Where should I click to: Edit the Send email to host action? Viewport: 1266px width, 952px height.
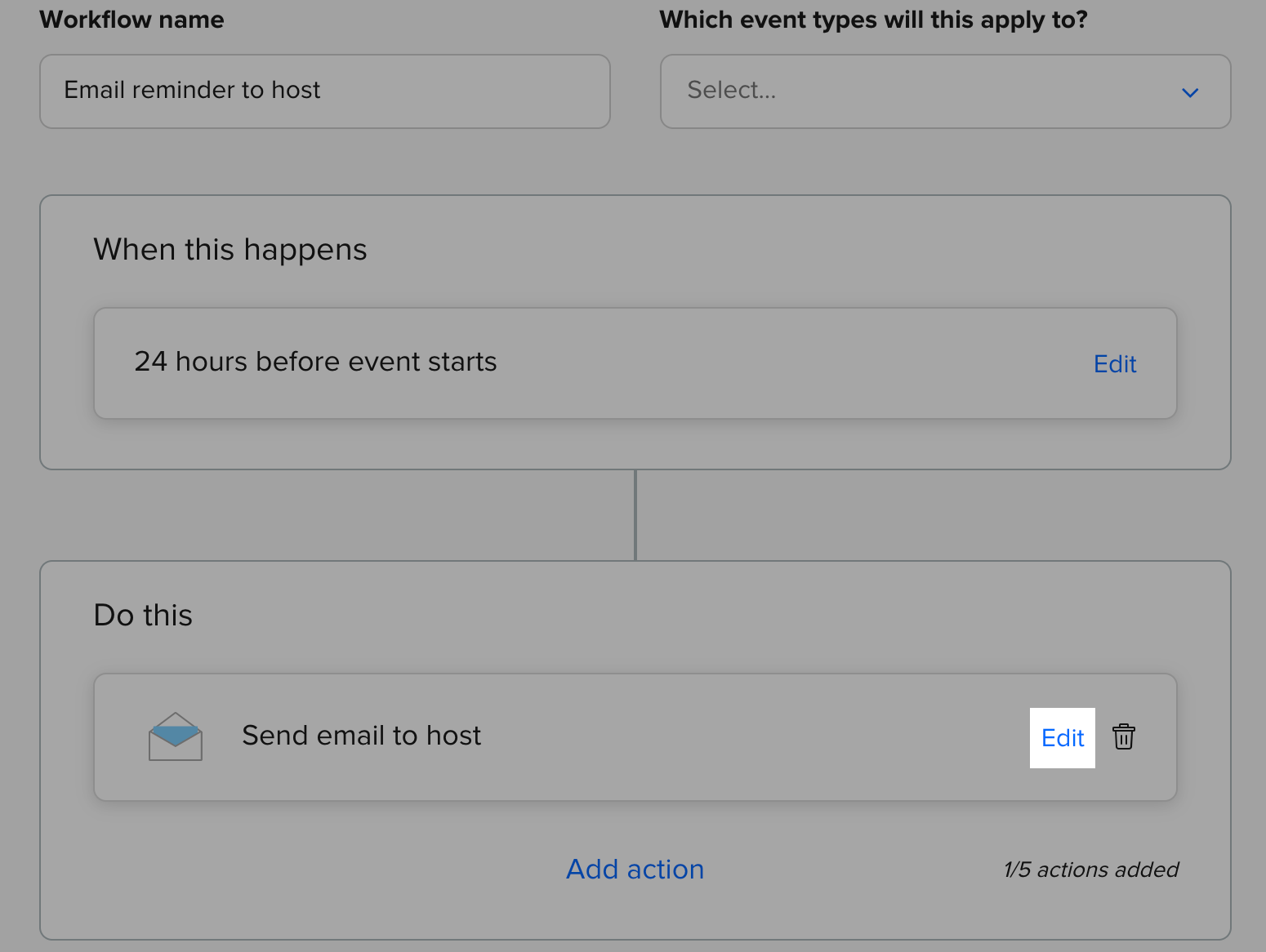coord(1063,738)
